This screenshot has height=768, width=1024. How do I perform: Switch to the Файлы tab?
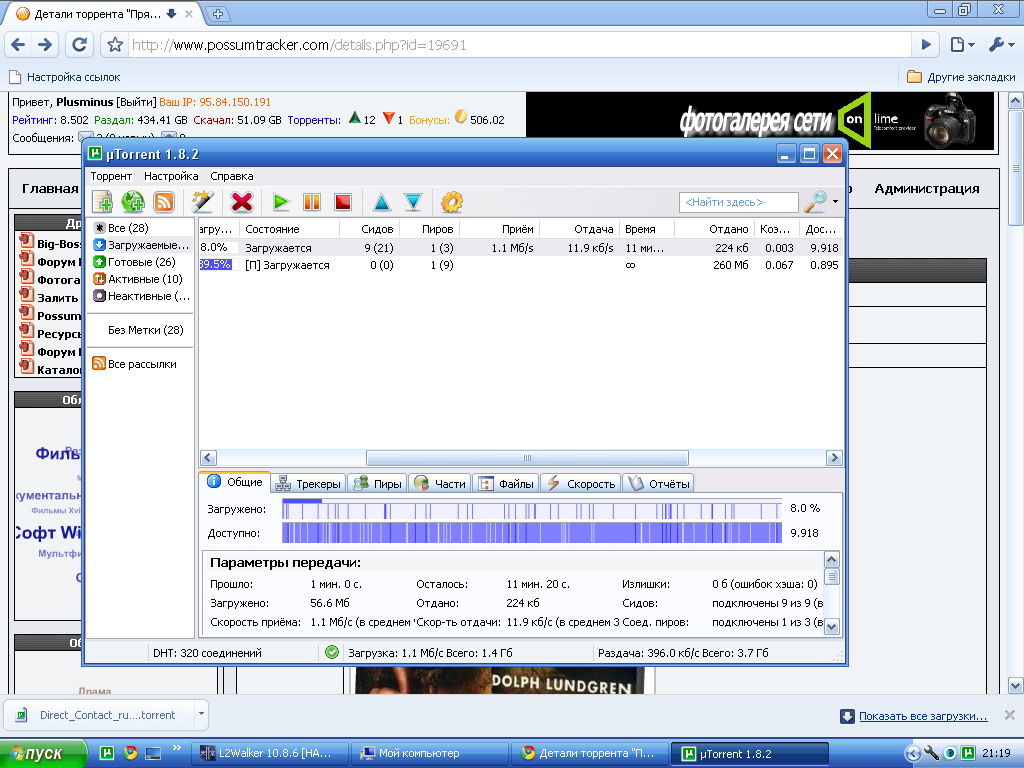[x=506, y=484]
